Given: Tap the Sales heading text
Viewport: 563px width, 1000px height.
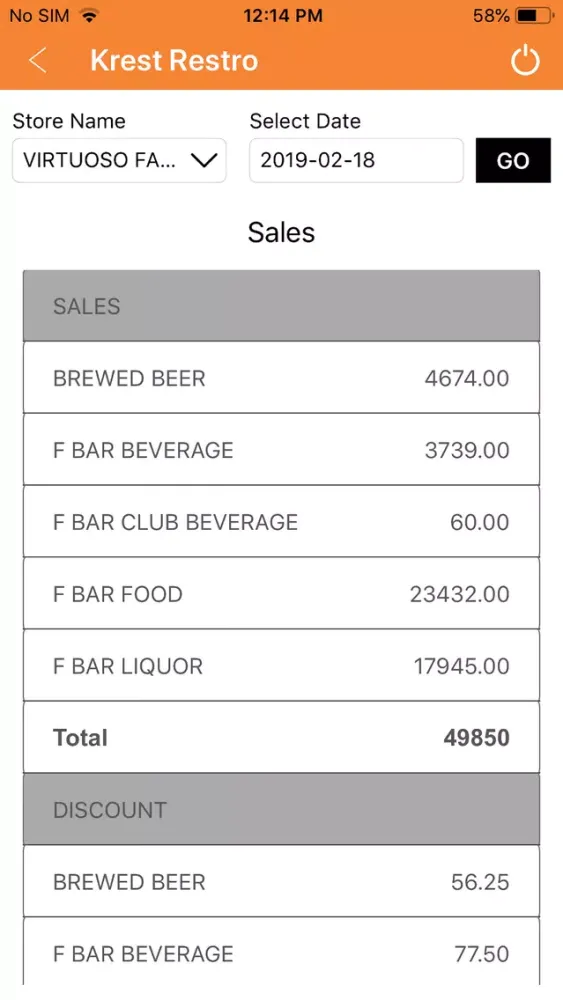Looking at the screenshot, I should coord(281,232).
